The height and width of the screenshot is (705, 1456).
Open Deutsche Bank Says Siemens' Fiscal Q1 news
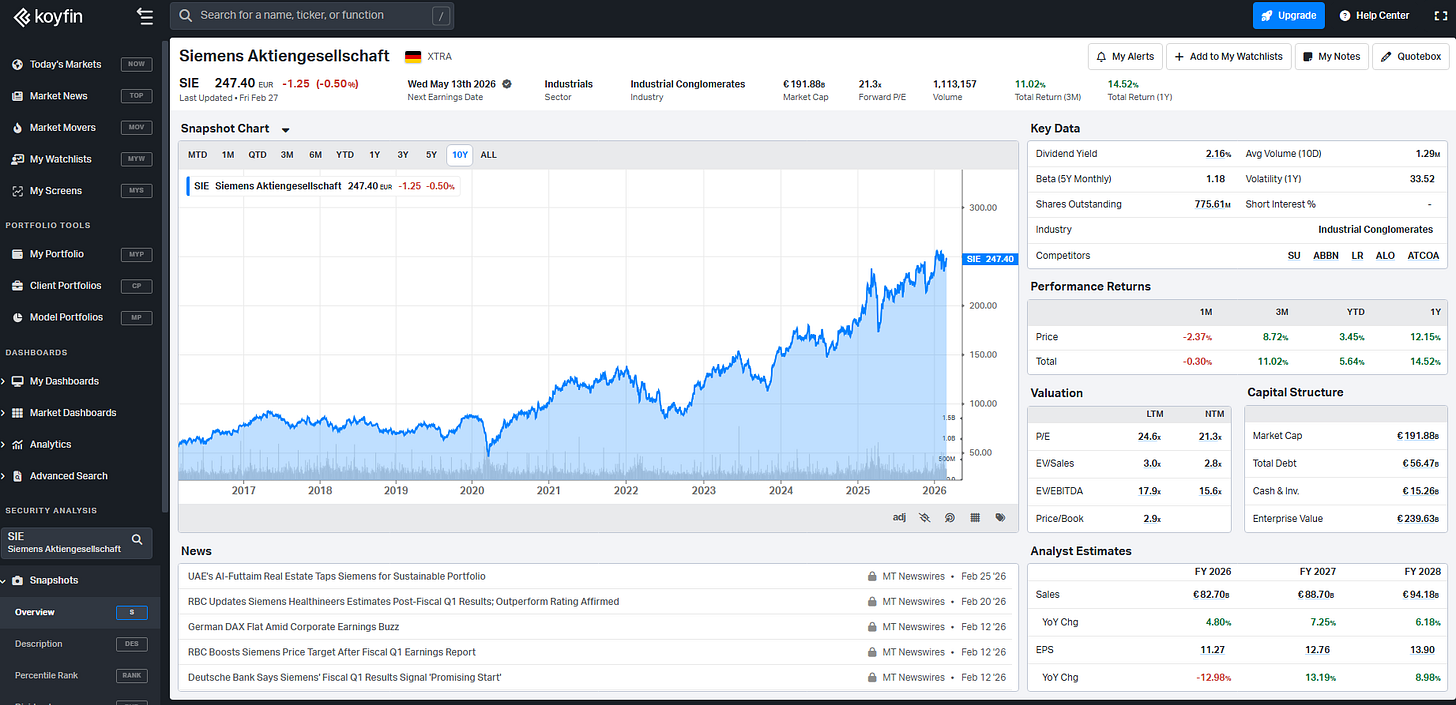[x=345, y=677]
